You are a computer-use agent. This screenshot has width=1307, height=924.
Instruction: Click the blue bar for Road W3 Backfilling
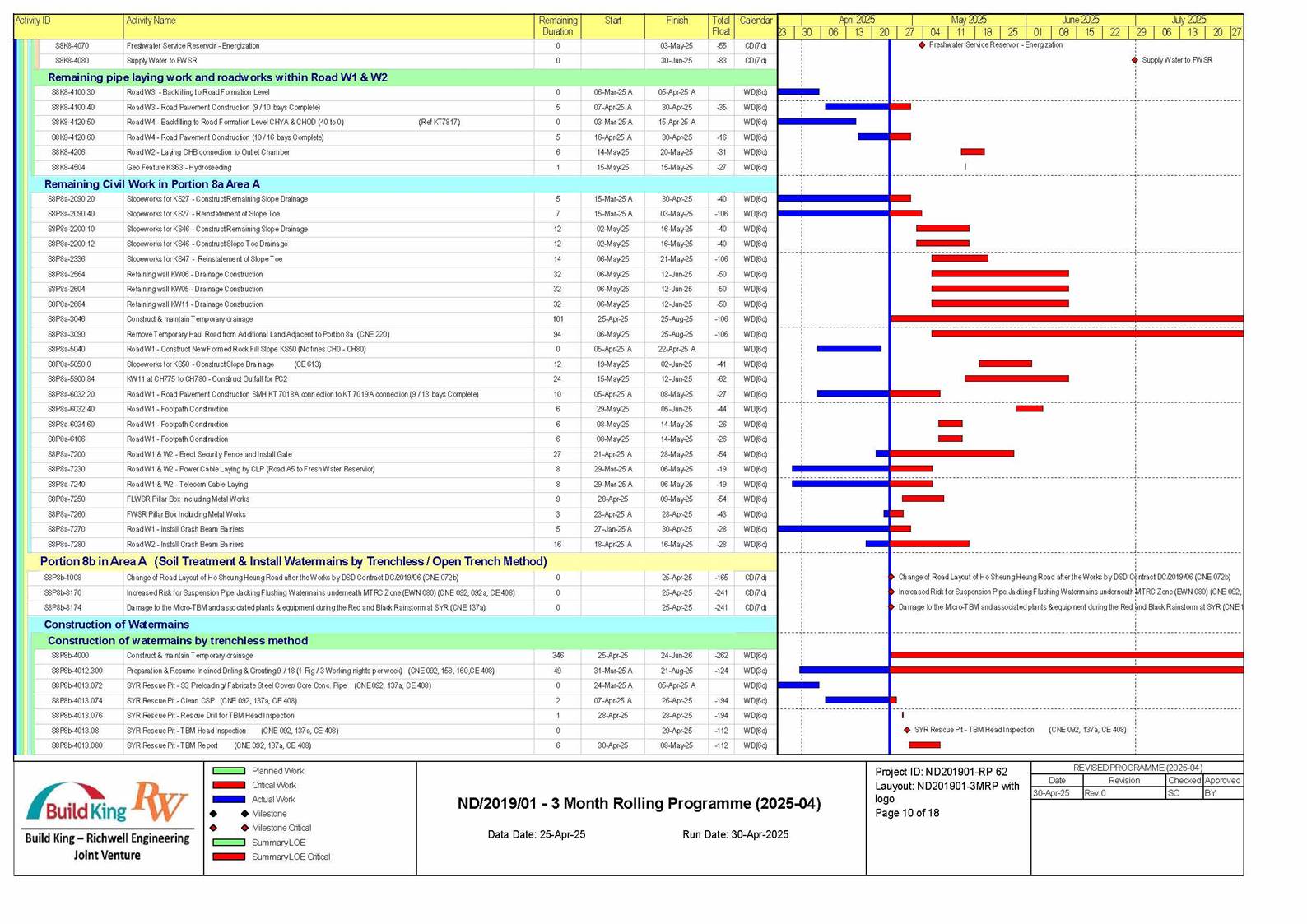[x=798, y=92]
